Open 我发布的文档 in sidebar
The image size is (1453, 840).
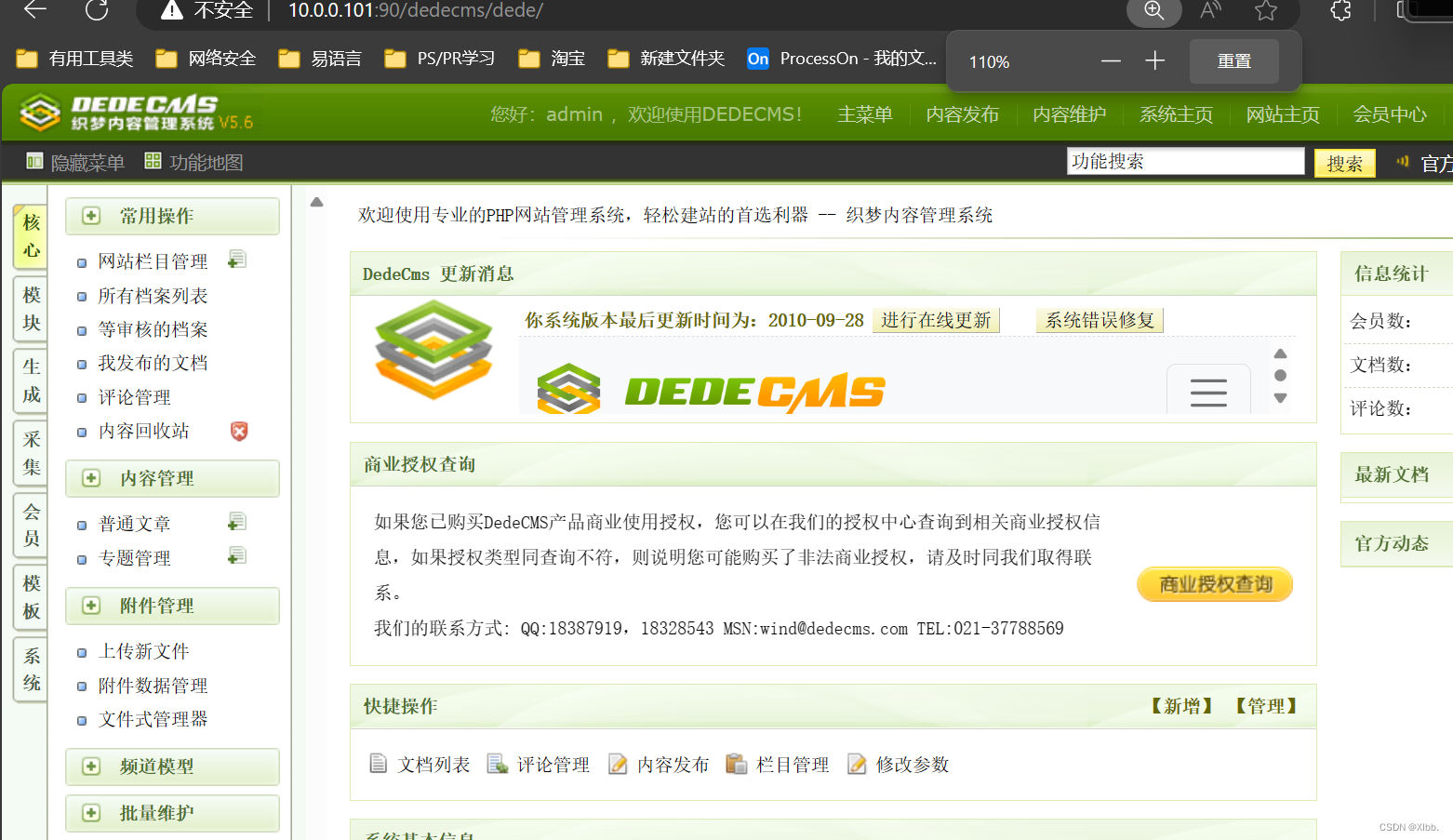point(153,363)
